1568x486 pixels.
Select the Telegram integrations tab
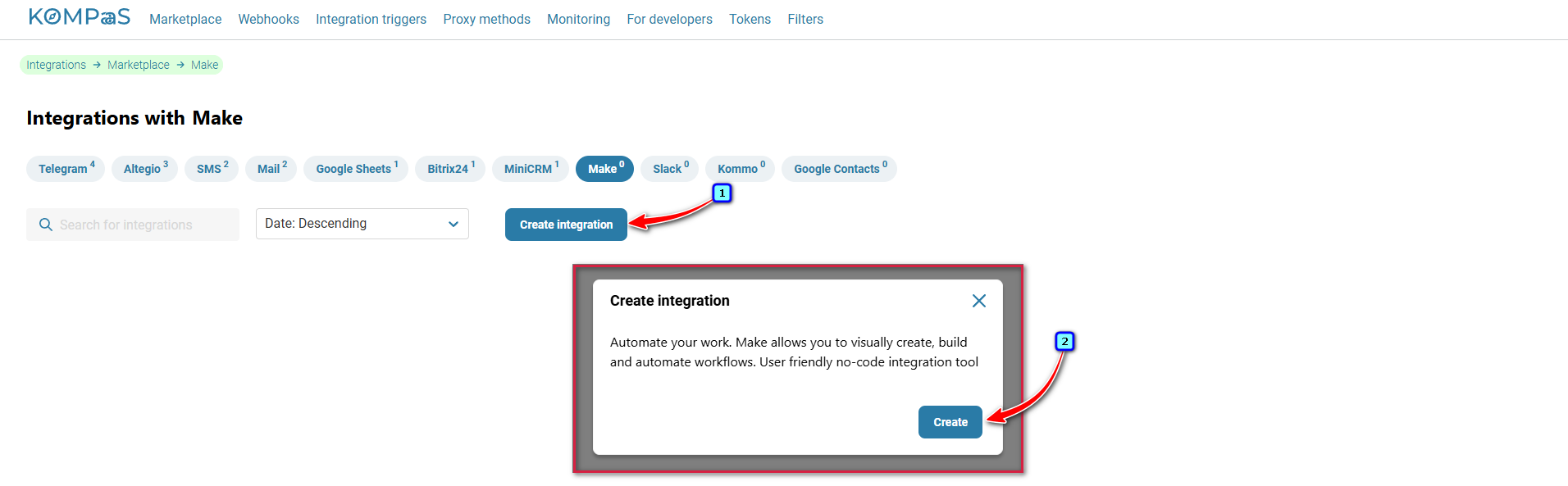[66, 169]
